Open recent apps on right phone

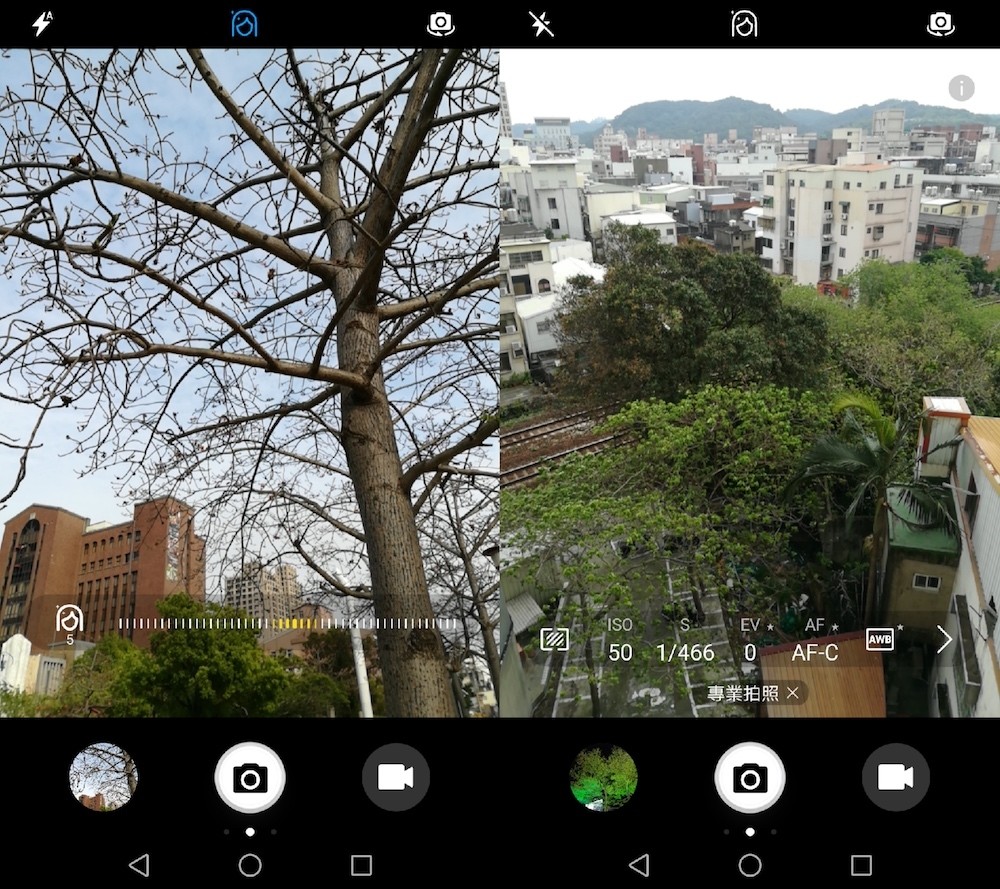pyautogui.click(x=862, y=865)
